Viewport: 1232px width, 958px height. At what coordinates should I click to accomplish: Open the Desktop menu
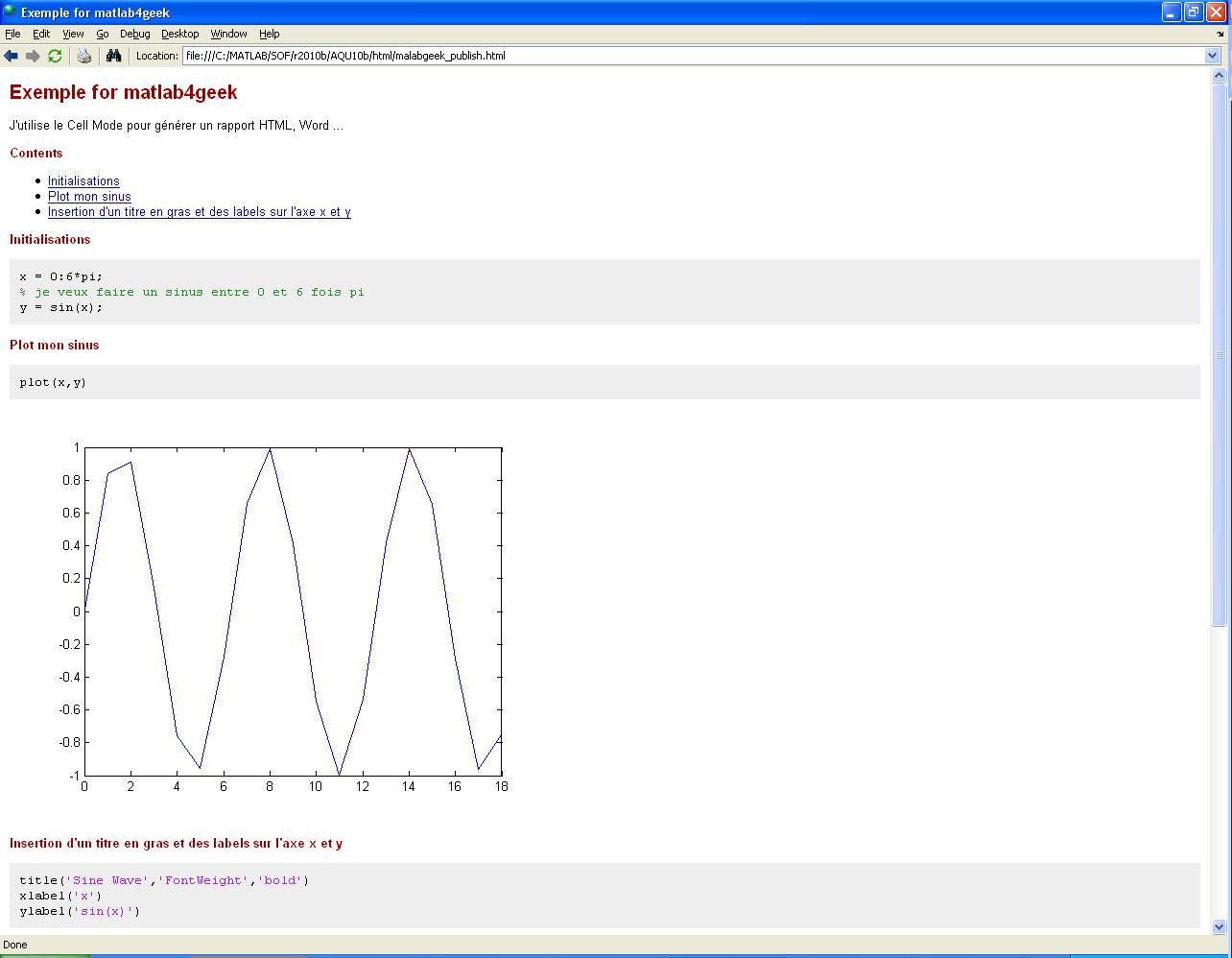(179, 34)
